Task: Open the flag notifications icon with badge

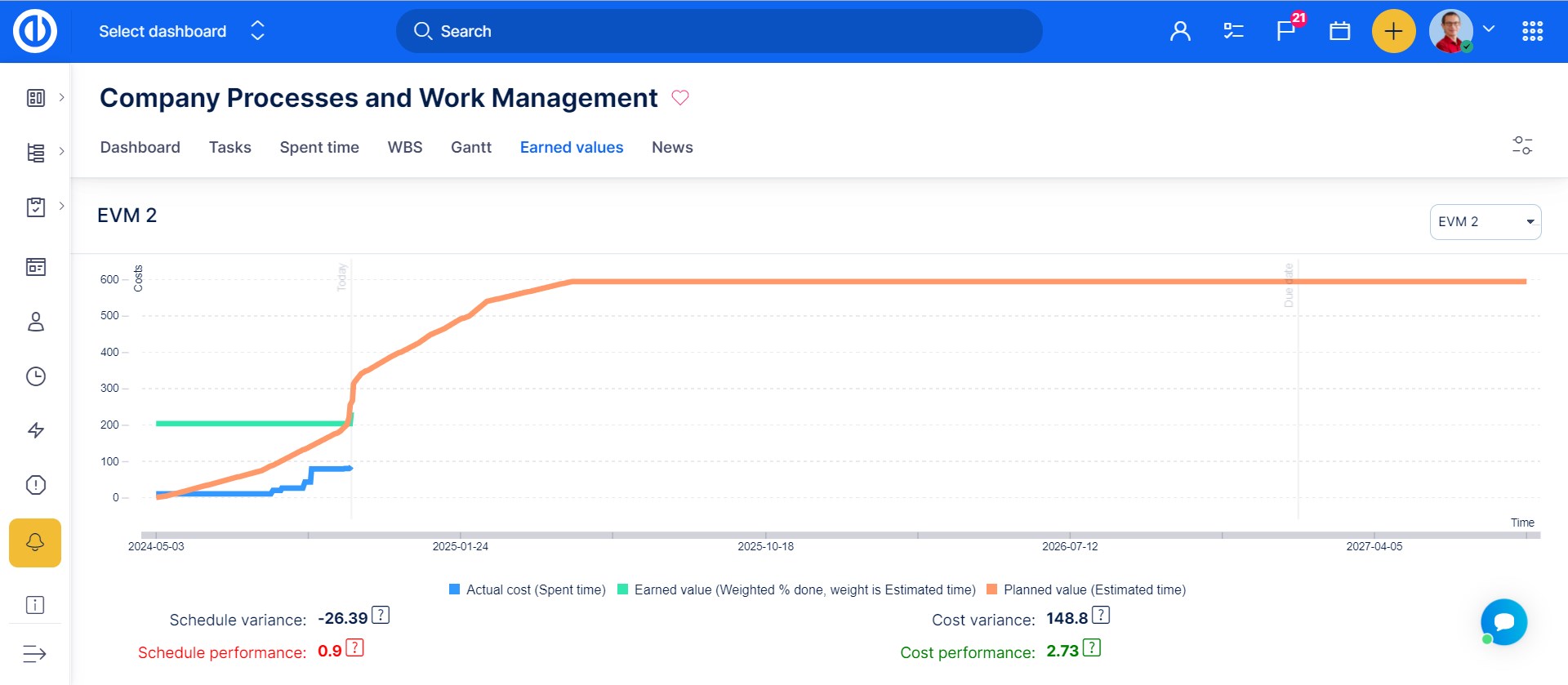Action: [x=1285, y=31]
